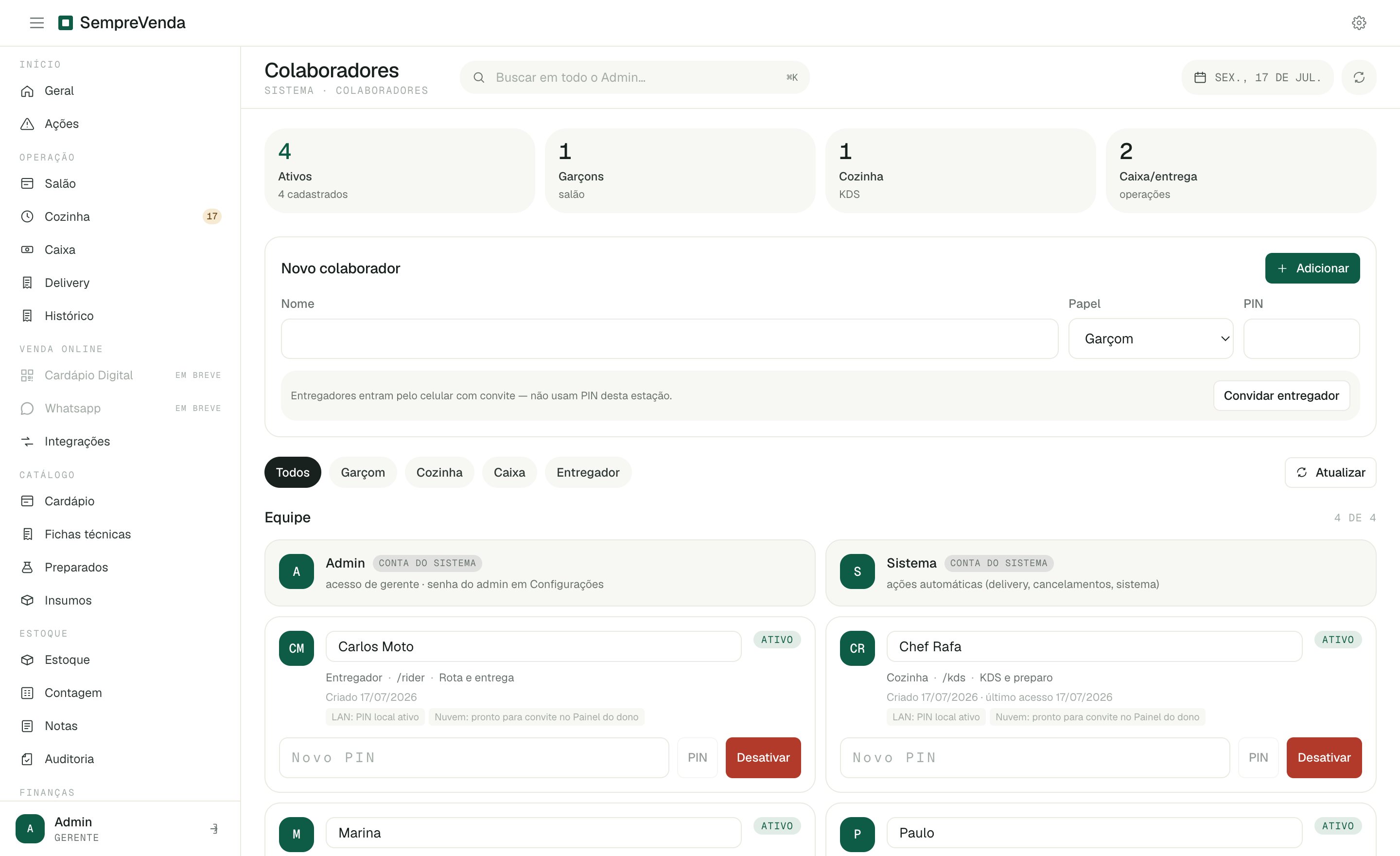Viewport: 1400px width, 856px height.
Task: Click PIN button on Chef Rafa card
Action: click(x=1258, y=758)
